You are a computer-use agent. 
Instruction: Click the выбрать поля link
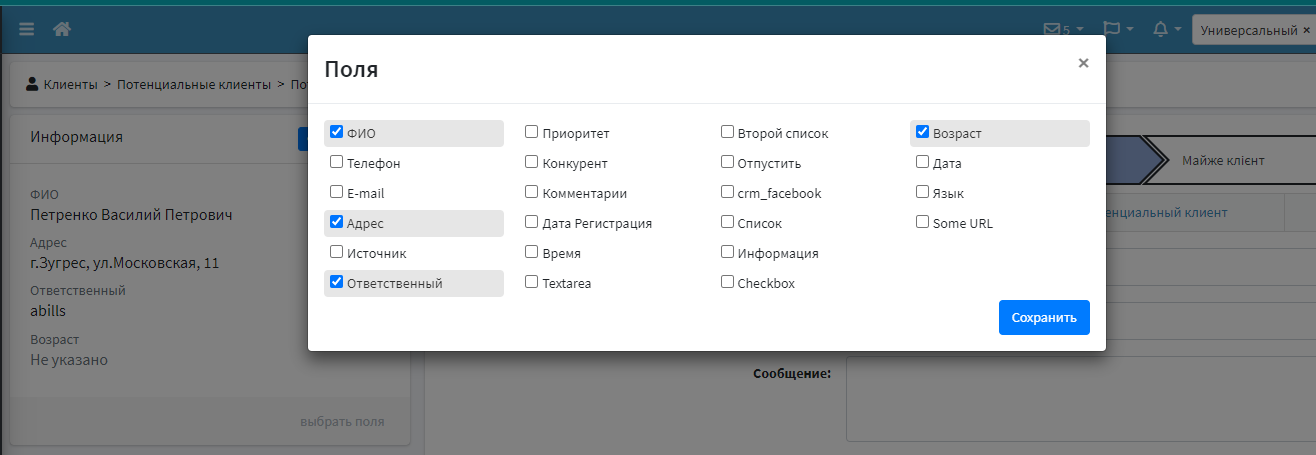(x=342, y=422)
